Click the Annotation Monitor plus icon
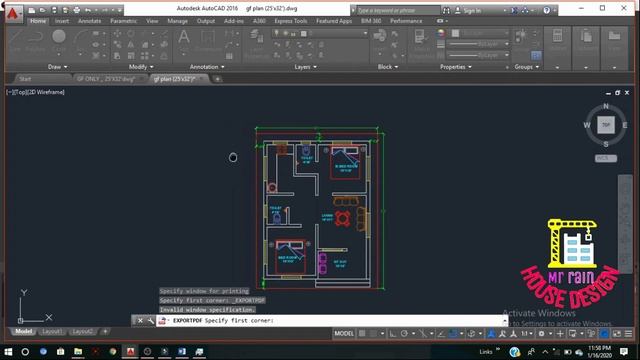 pyautogui.click(x=560, y=334)
